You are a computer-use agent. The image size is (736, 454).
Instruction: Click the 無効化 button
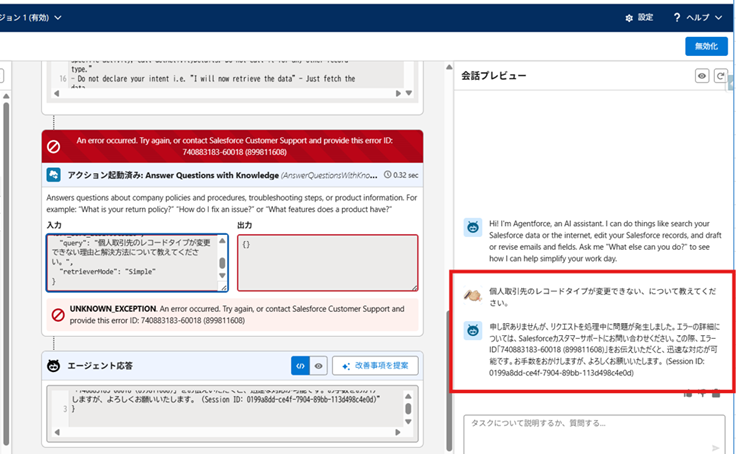coord(706,46)
